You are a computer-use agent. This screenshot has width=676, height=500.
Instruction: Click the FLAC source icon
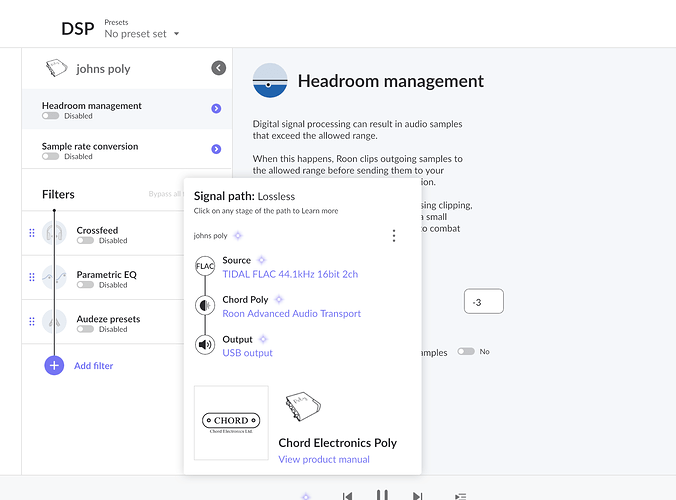pos(205,266)
